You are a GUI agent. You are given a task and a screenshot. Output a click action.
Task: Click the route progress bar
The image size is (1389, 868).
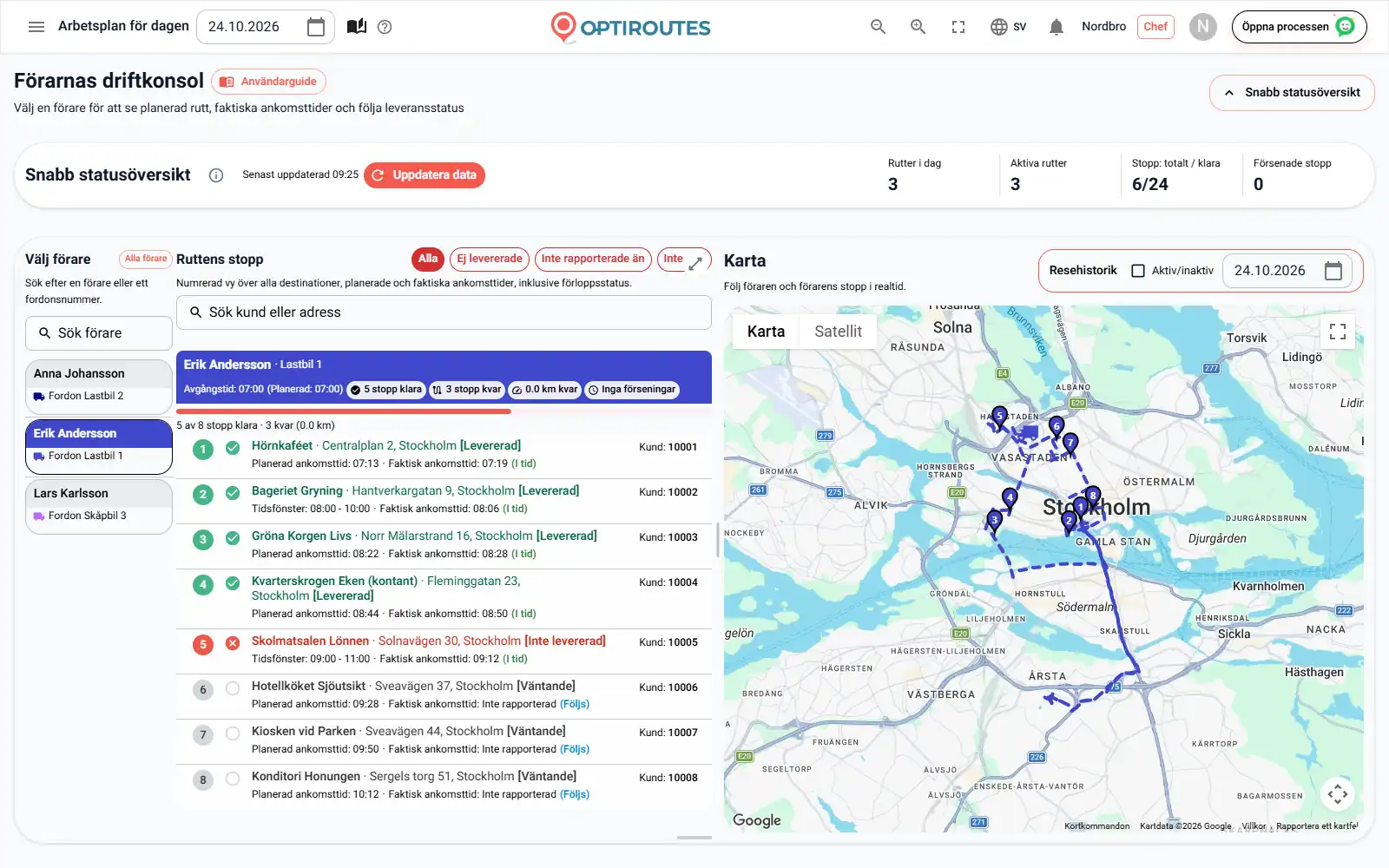click(x=444, y=411)
